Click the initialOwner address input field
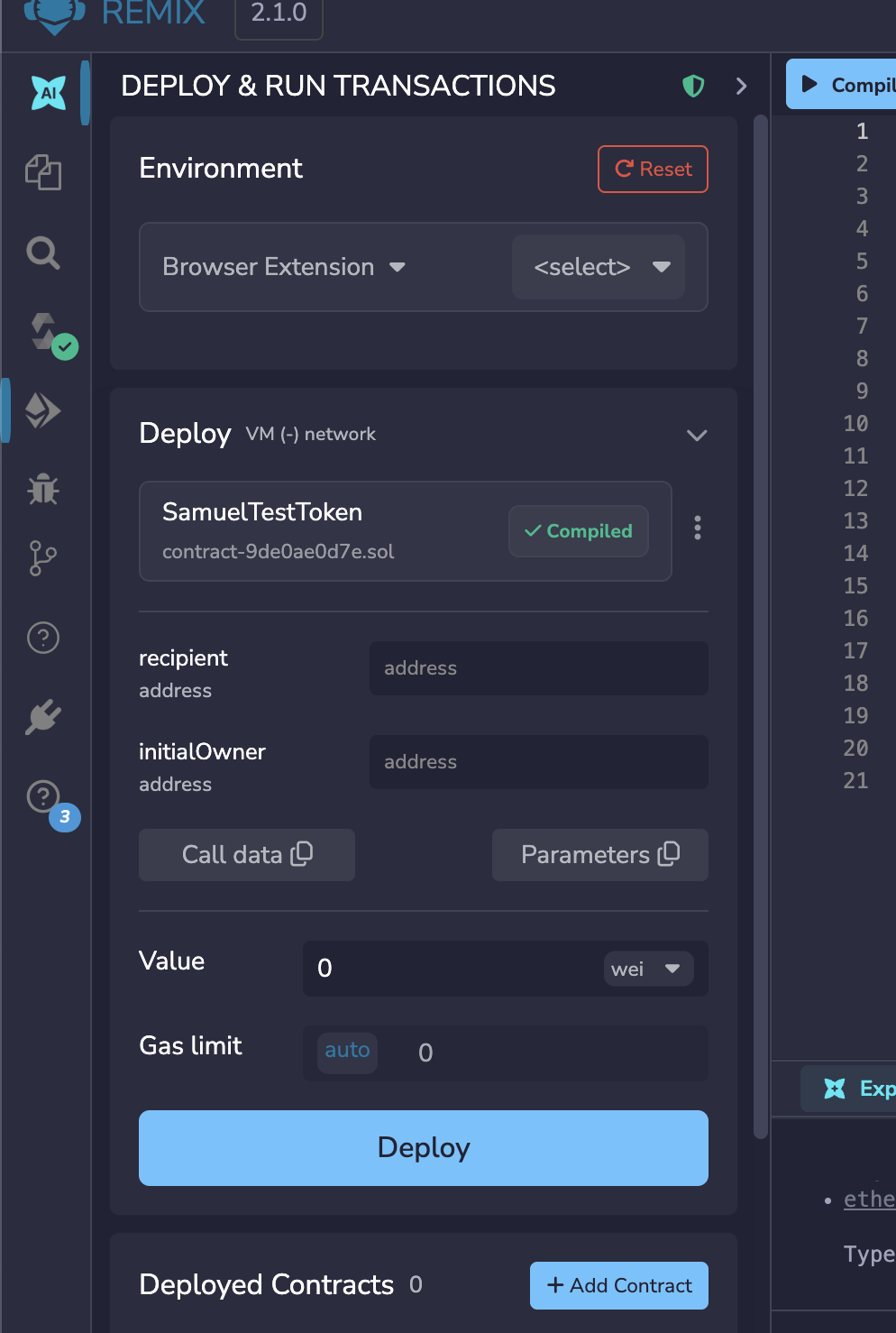The width and height of the screenshot is (896, 1333). point(539,762)
